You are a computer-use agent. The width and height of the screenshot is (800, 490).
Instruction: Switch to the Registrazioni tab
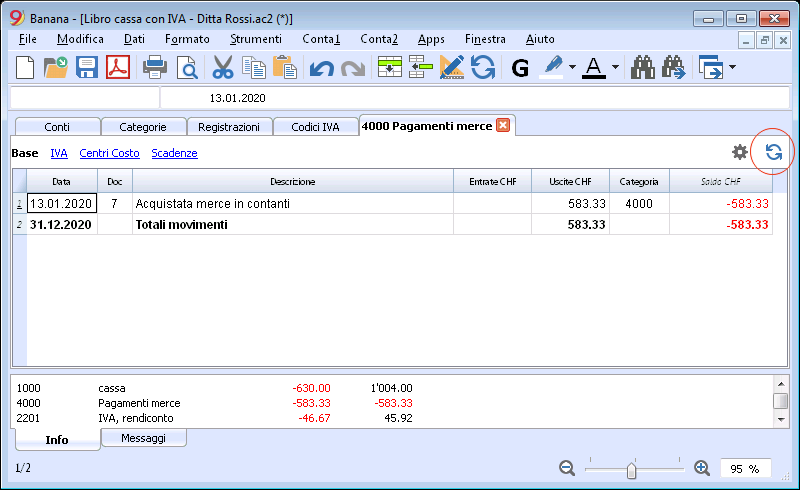(x=229, y=127)
